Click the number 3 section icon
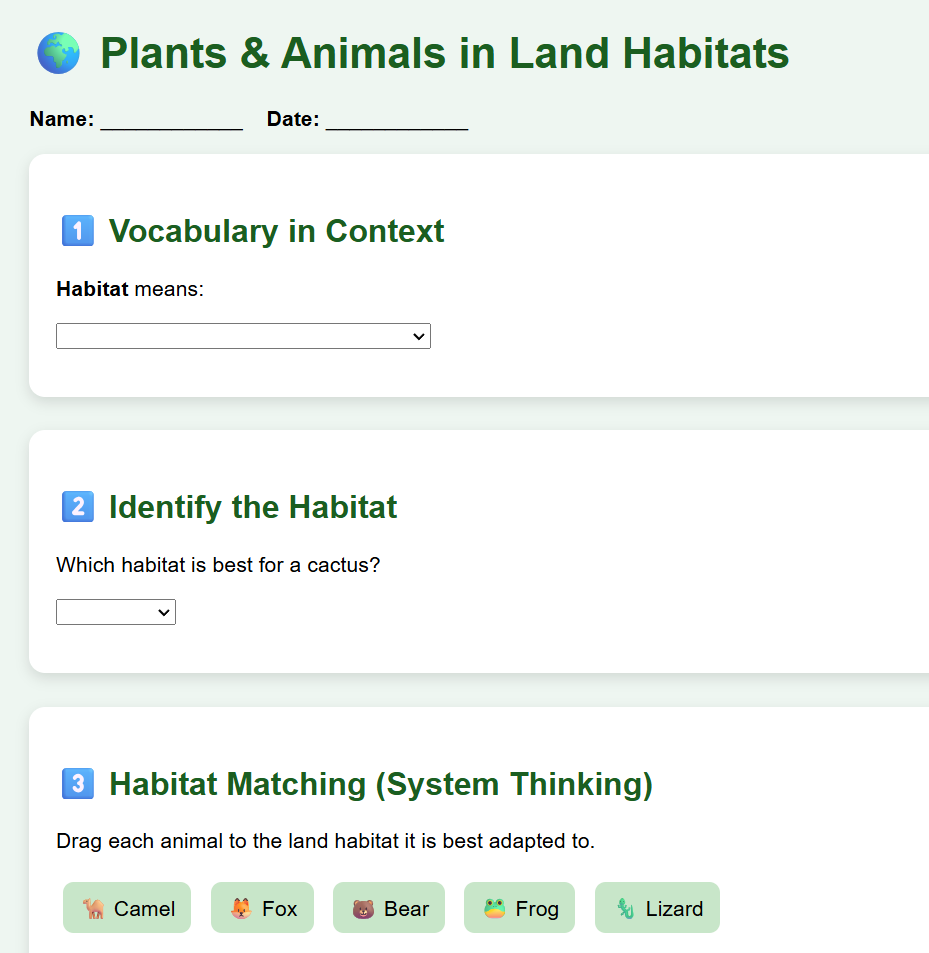The image size is (929, 953). 77,783
